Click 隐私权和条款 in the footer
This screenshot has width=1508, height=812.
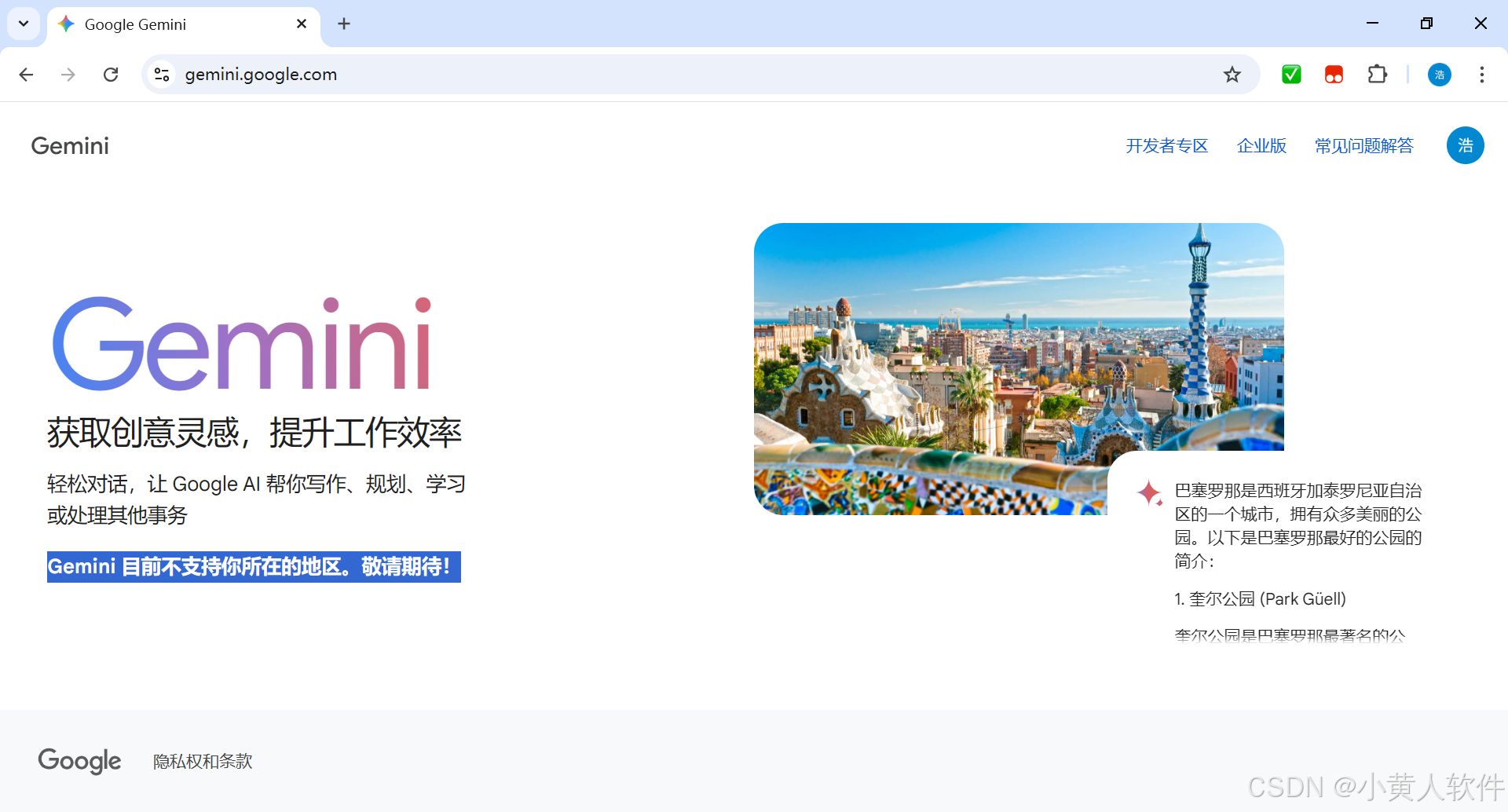coord(202,761)
